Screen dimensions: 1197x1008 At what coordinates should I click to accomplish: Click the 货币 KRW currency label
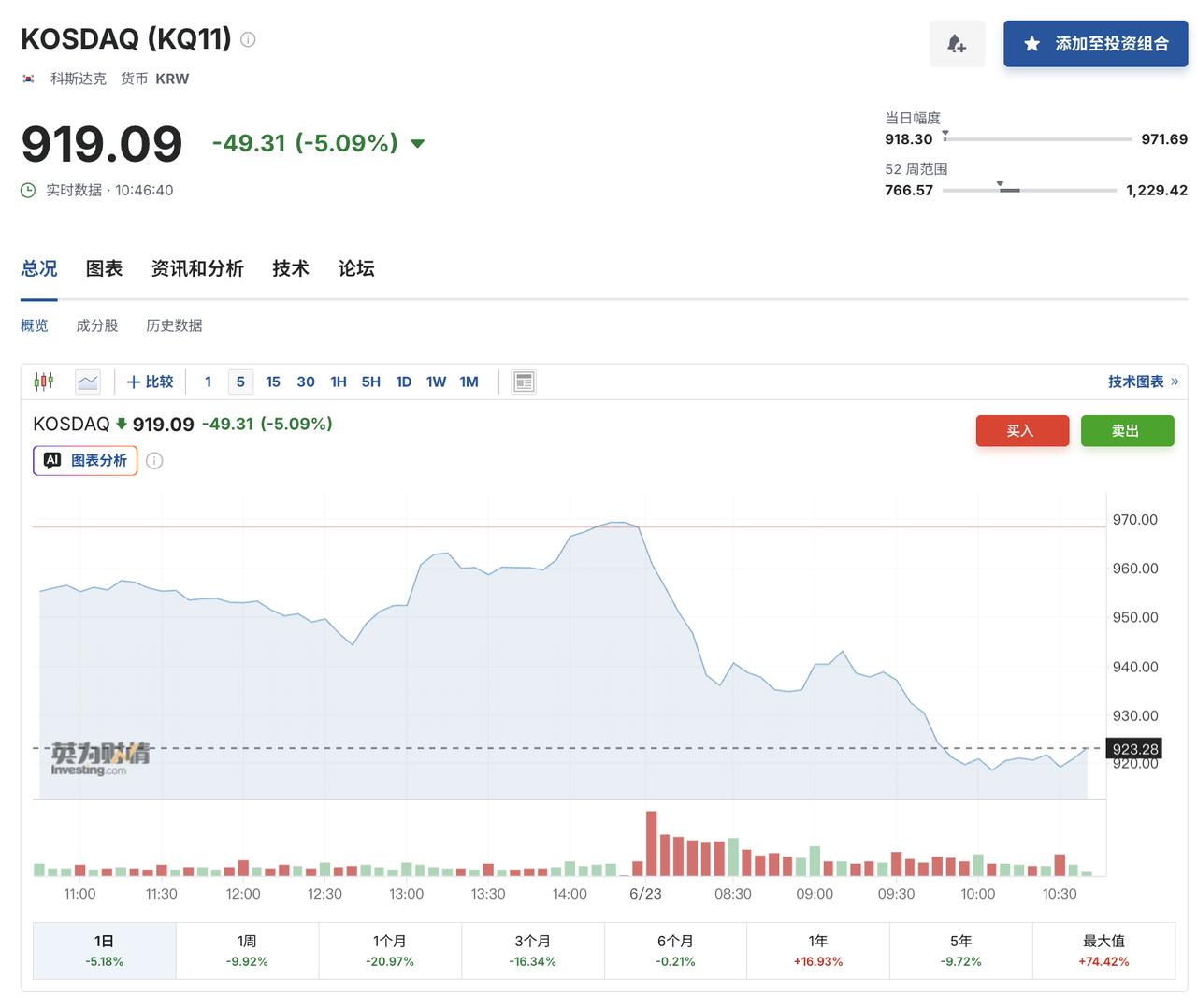[154, 79]
